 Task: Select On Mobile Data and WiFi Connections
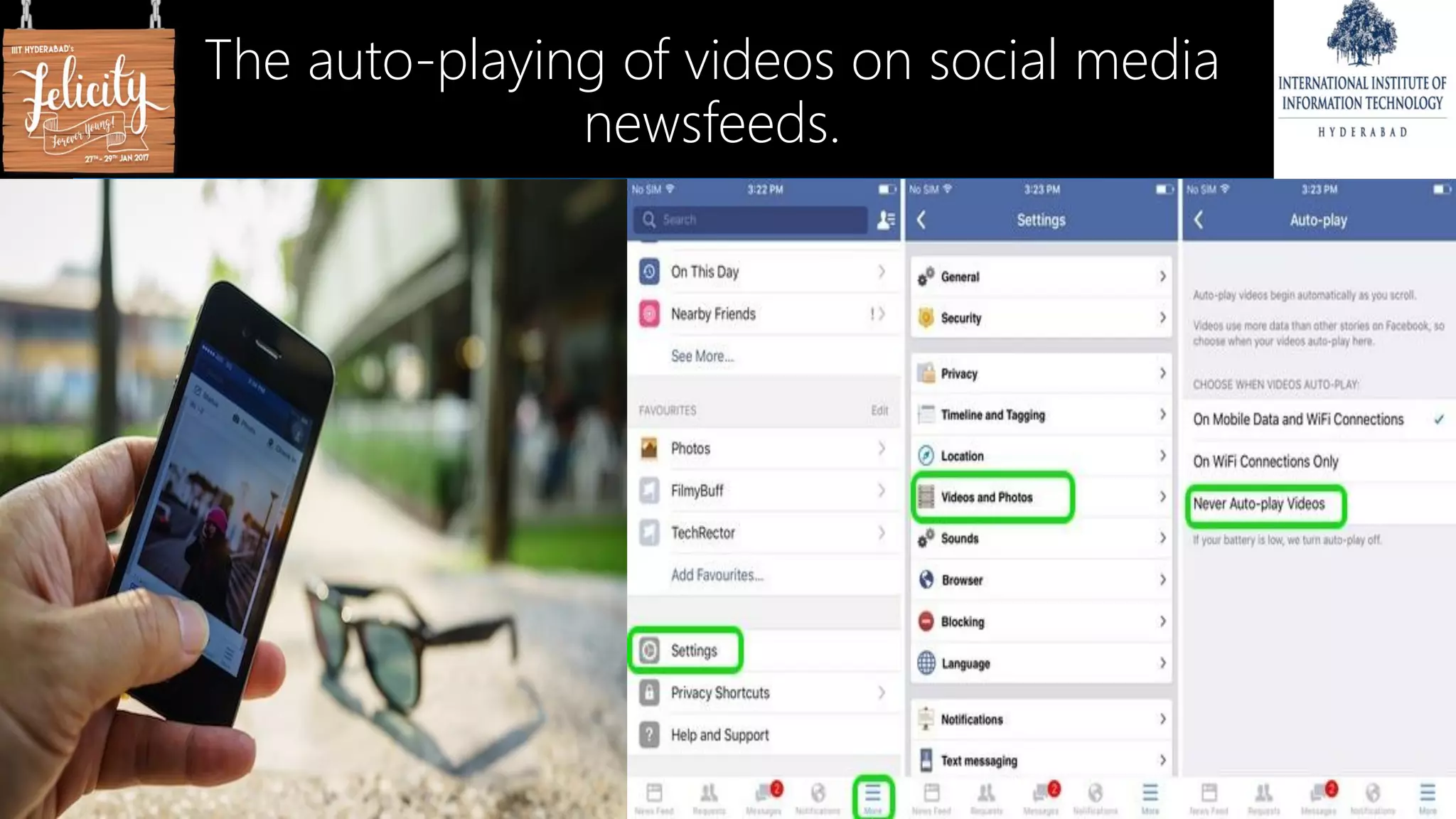[x=1319, y=419]
